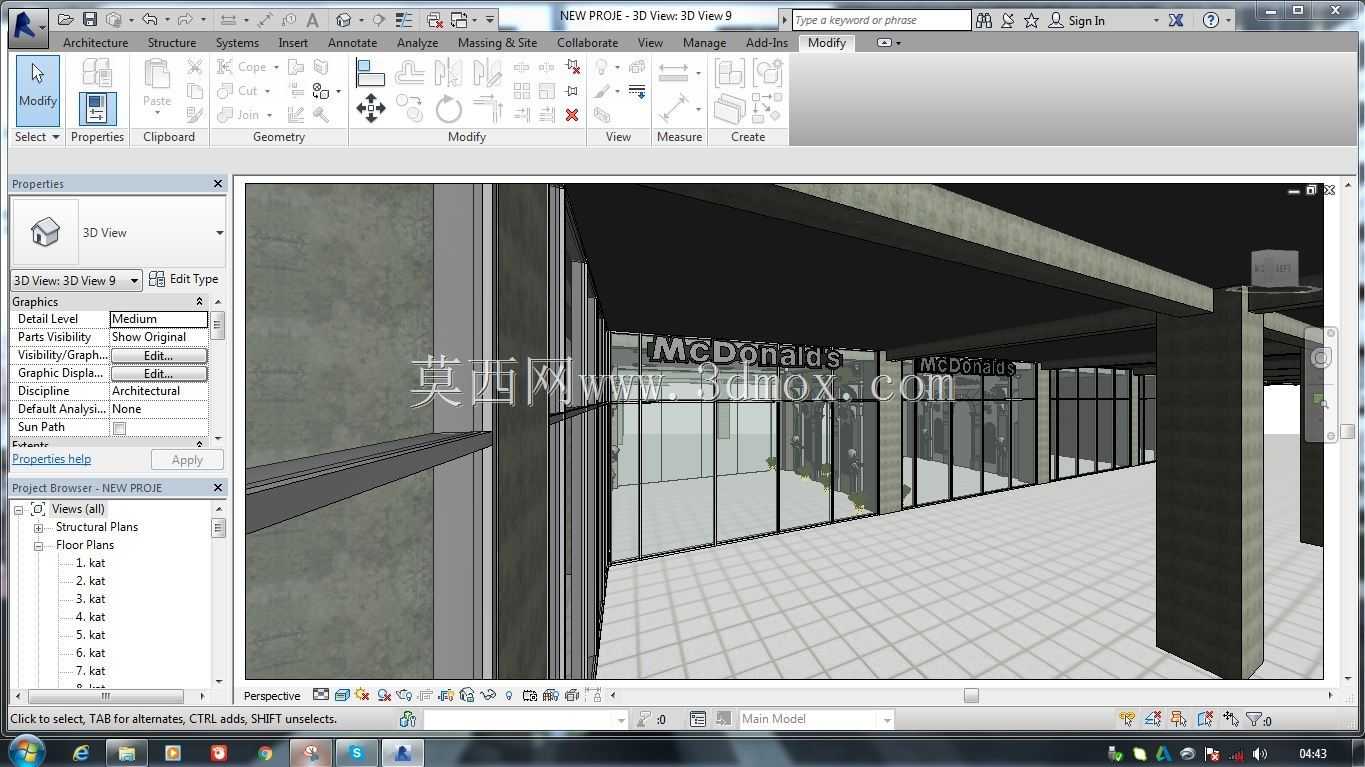Image resolution: width=1365 pixels, height=767 pixels.
Task: Click the Thin Lines icon in quick access toolbar
Action: [x=404, y=20]
